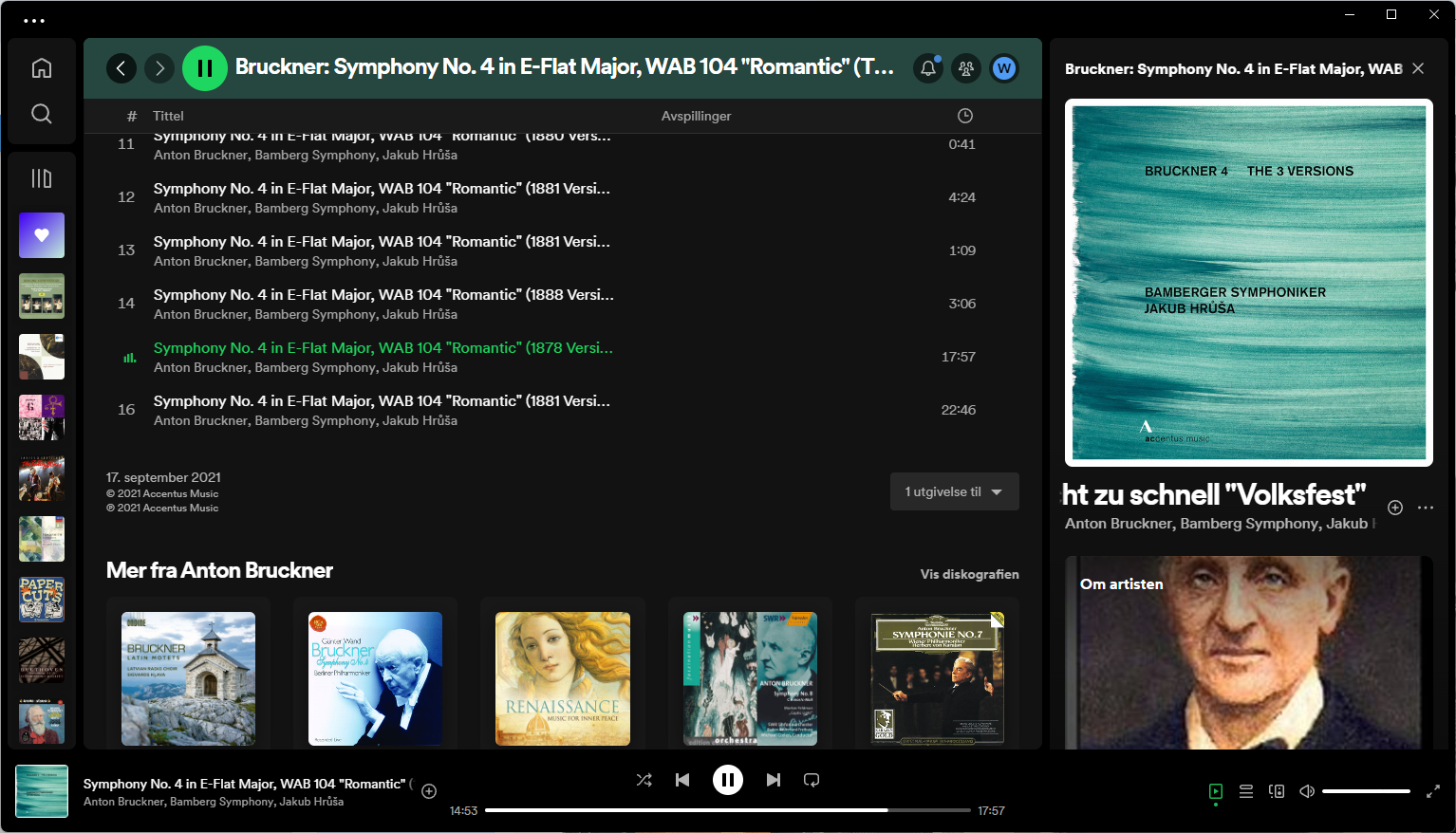Open the notifications bell
1456x833 pixels.
click(928, 68)
